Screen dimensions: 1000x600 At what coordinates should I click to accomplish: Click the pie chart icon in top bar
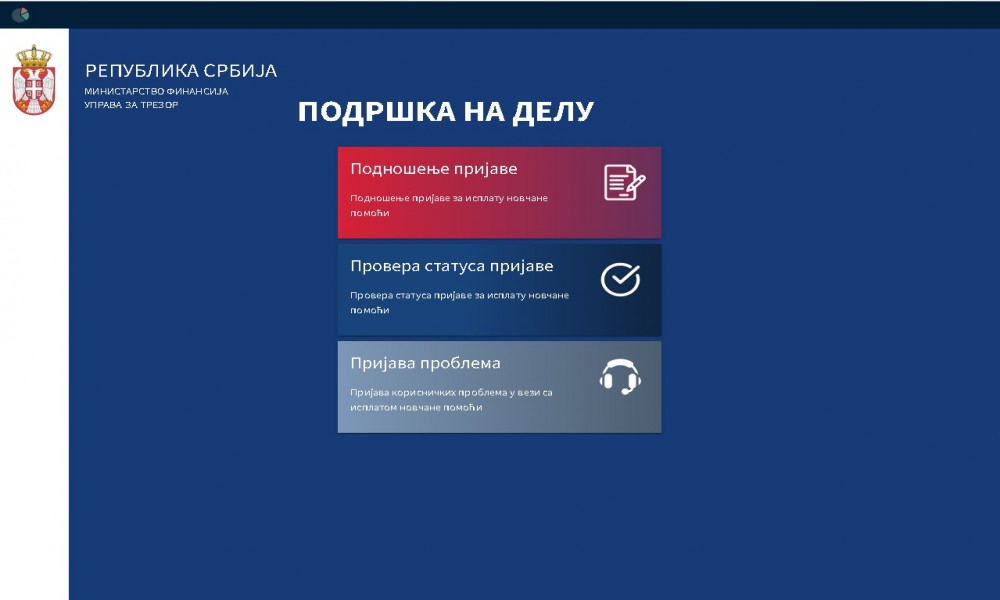coord(20,14)
